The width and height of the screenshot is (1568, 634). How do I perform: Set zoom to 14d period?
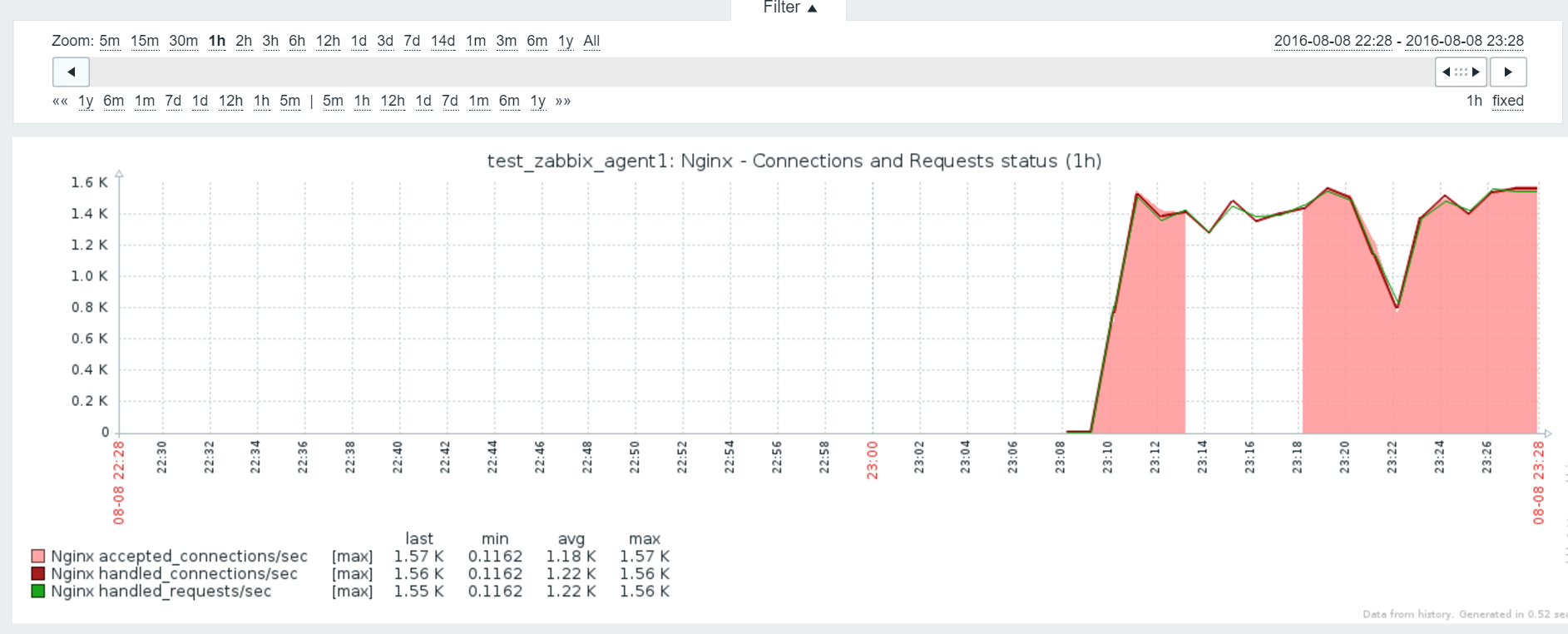click(443, 42)
